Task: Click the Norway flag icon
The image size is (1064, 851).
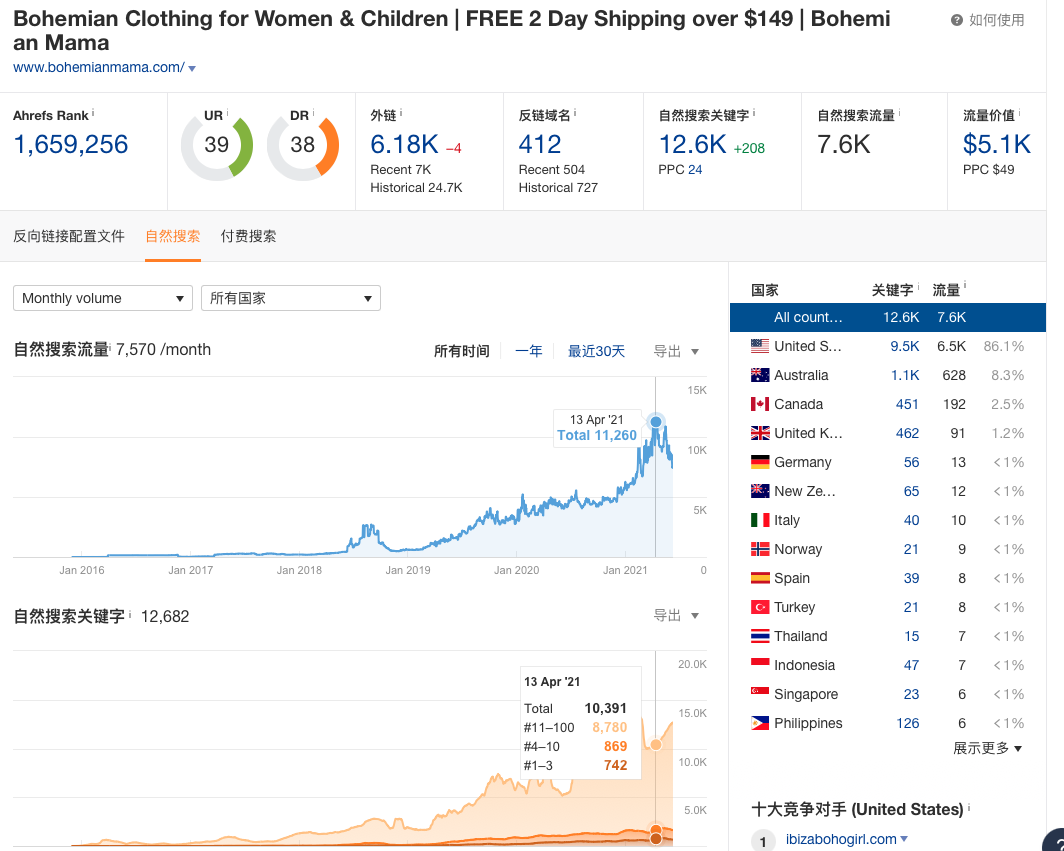Action: pos(760,549)
